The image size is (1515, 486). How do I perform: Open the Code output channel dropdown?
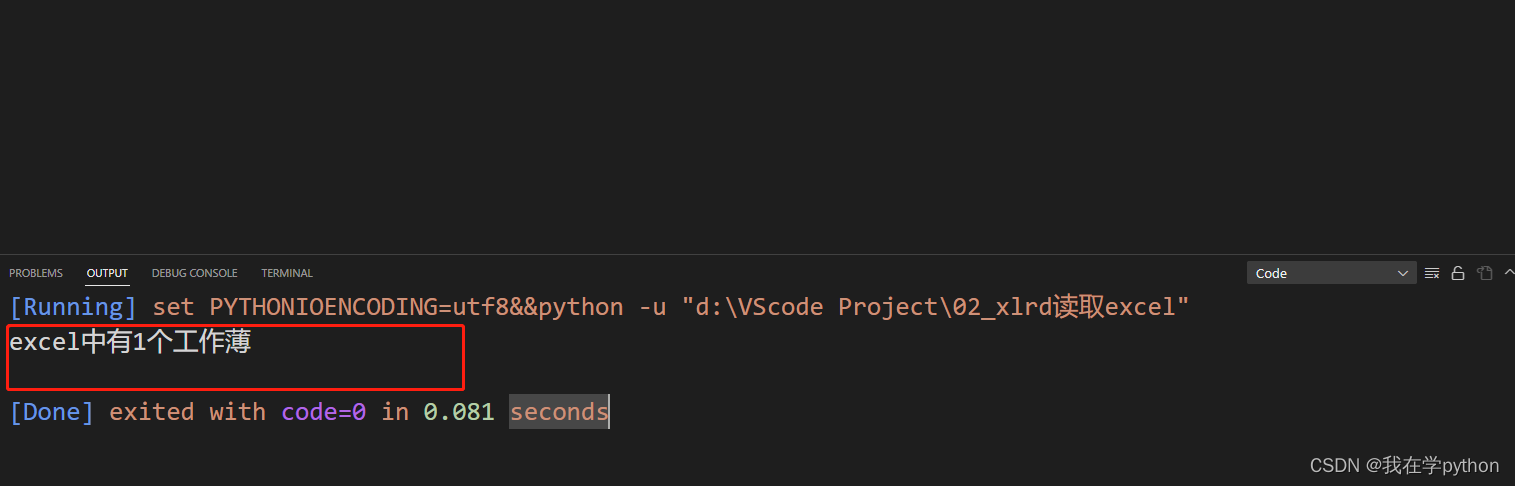[1331, 273]
